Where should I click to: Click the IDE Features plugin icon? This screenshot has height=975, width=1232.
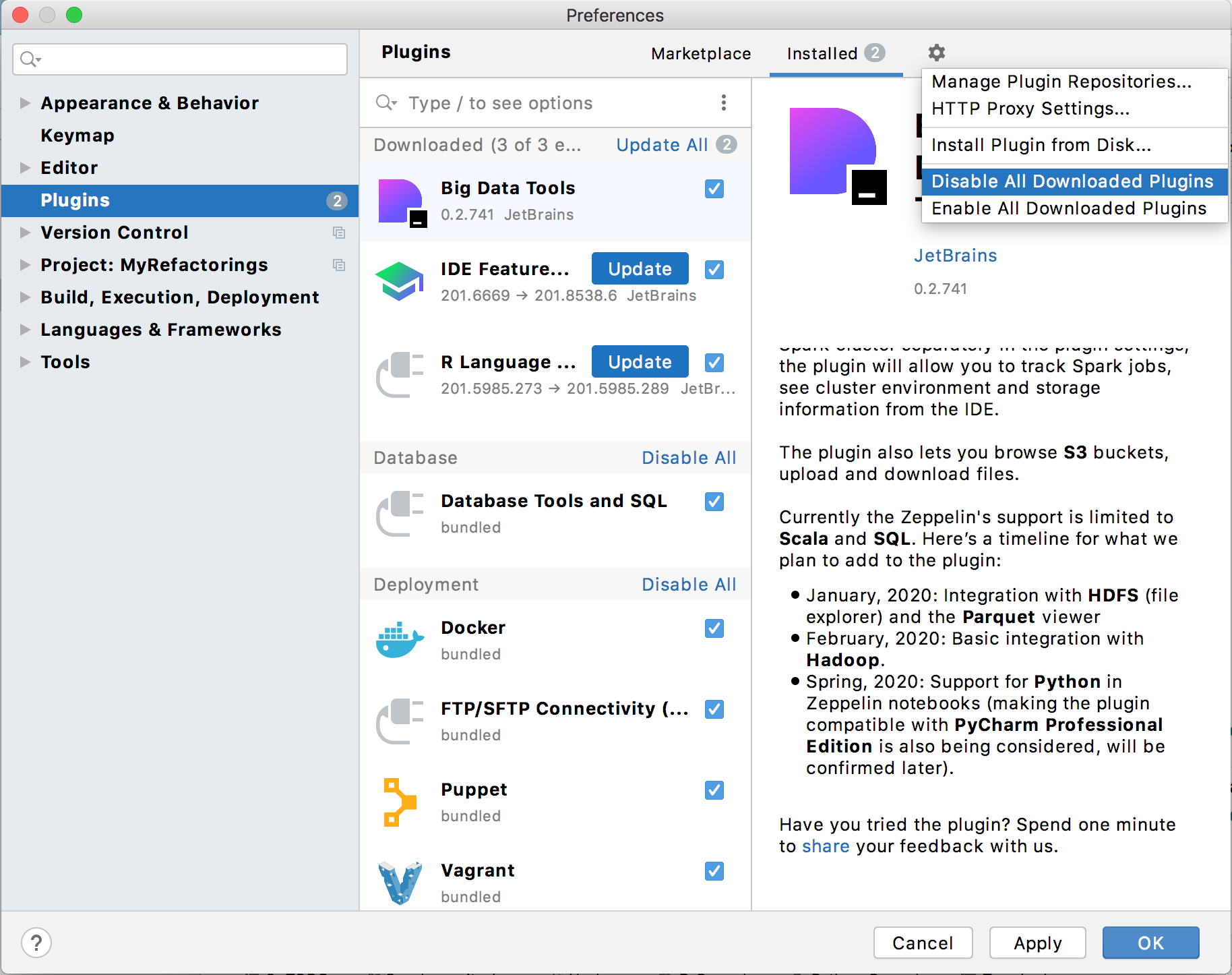399,280
